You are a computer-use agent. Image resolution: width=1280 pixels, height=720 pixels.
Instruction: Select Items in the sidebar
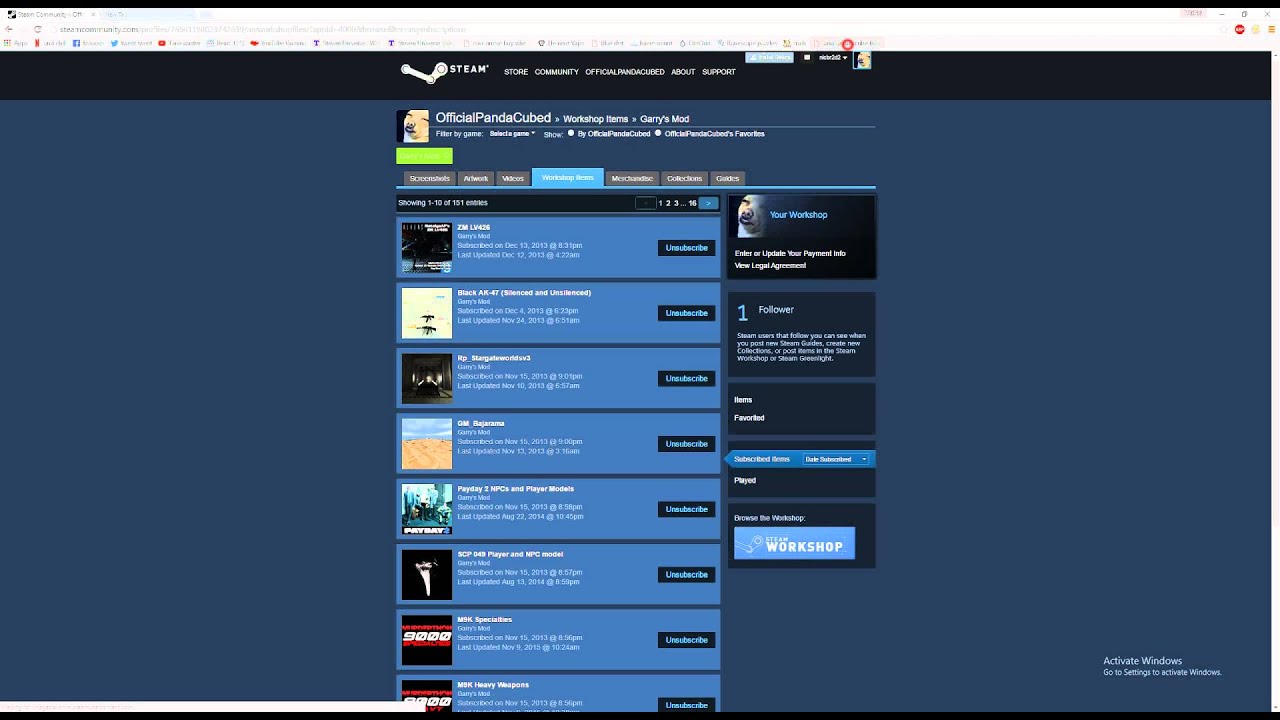(743, 400)
